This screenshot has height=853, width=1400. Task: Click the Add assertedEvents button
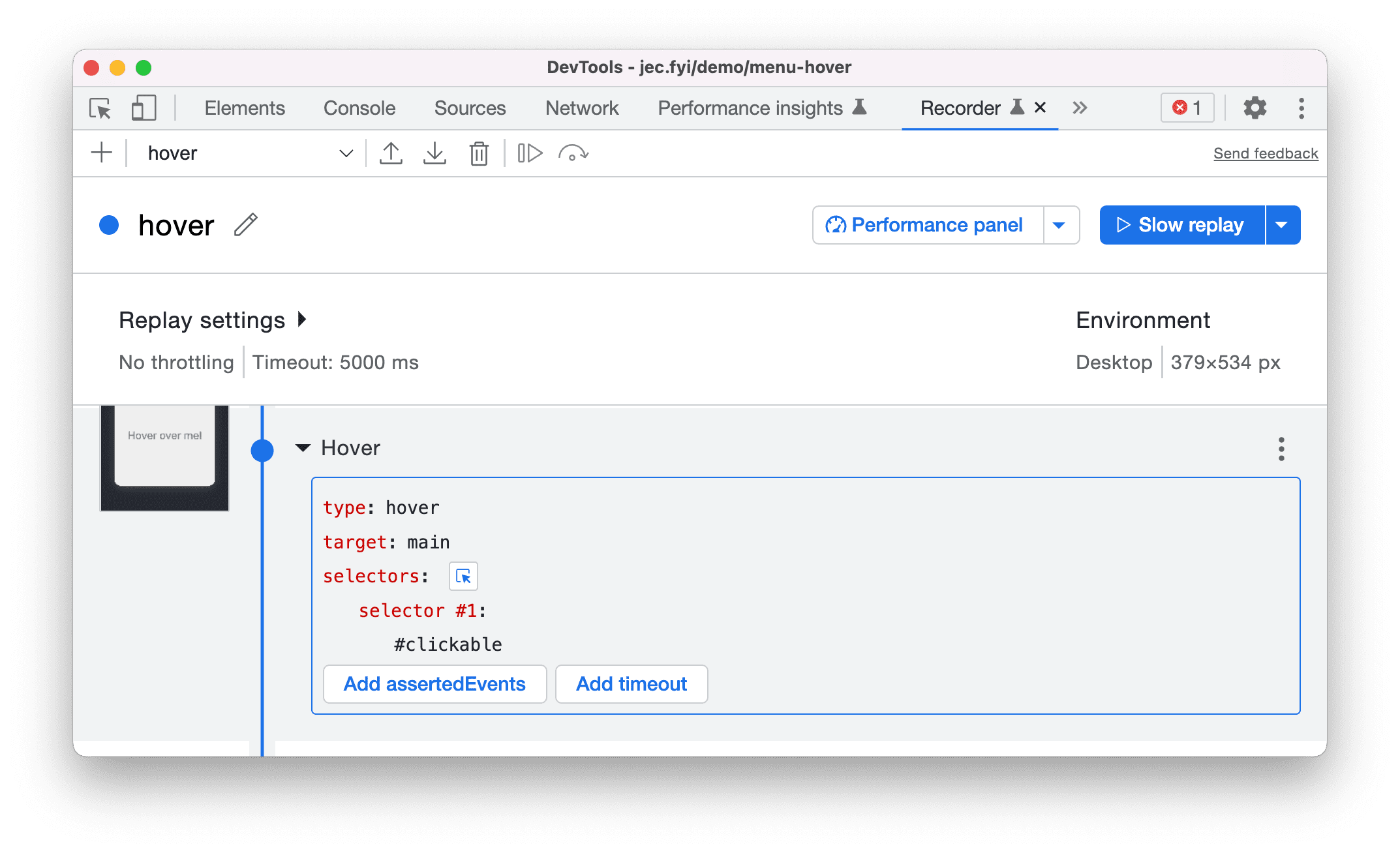(434, 684)
